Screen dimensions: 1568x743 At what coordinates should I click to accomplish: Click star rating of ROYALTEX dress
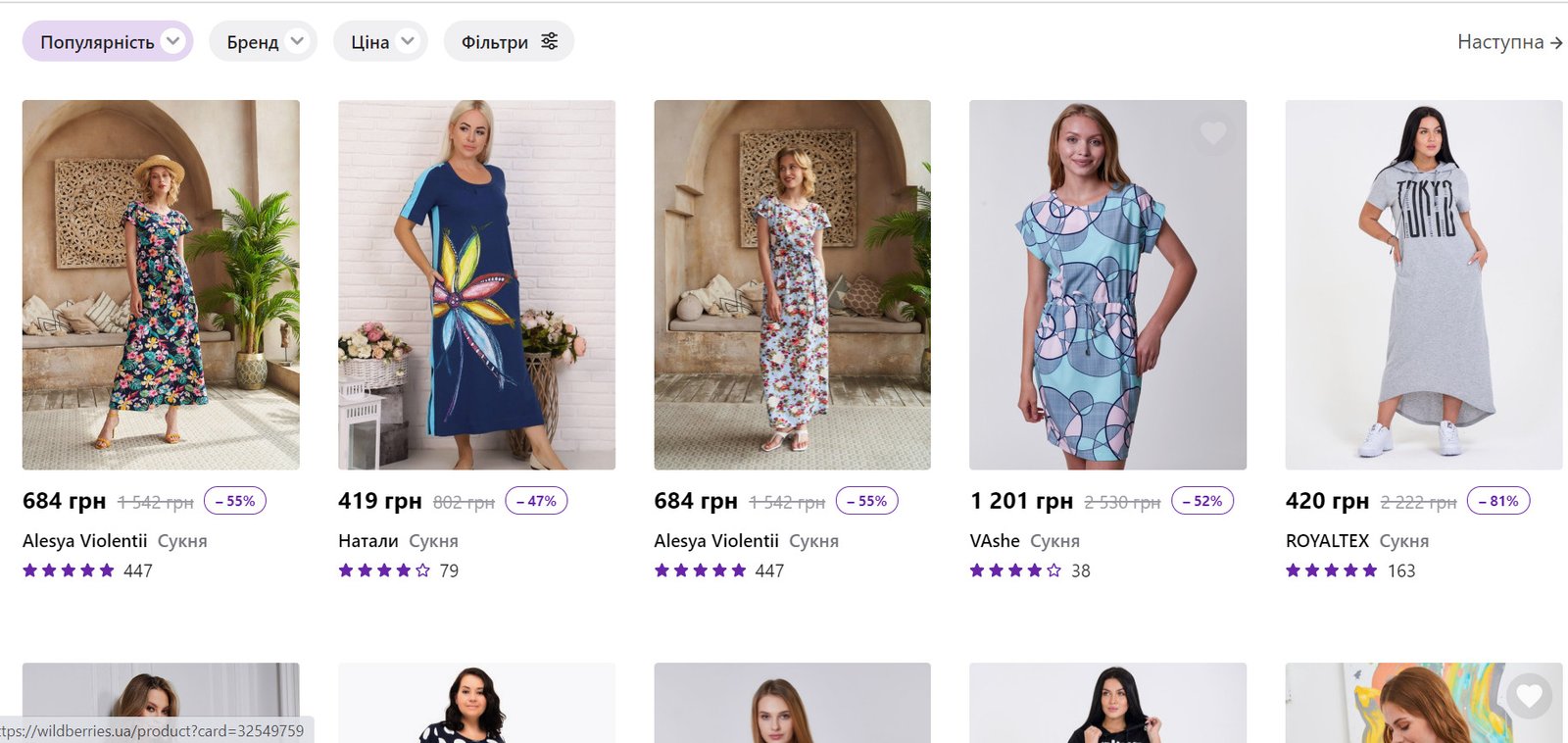click(x=1331, y=570)
